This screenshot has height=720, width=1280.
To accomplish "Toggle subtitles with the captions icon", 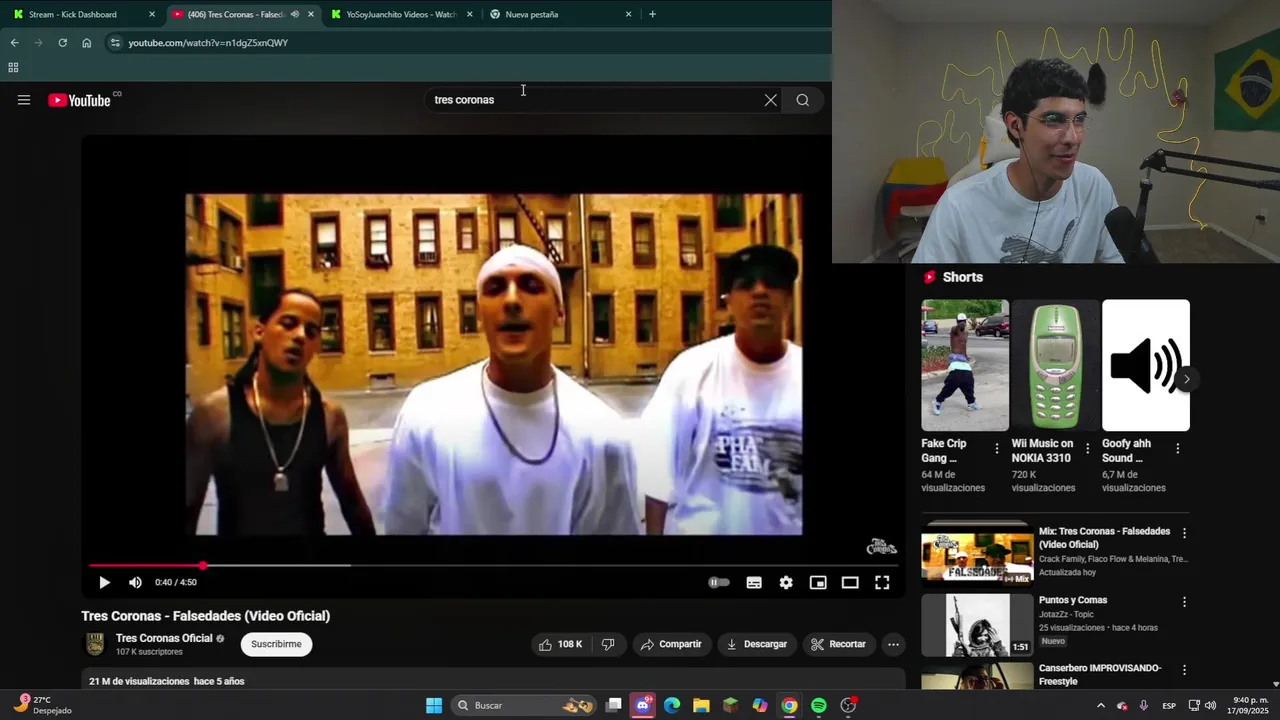I will click(x=754, y=582).
